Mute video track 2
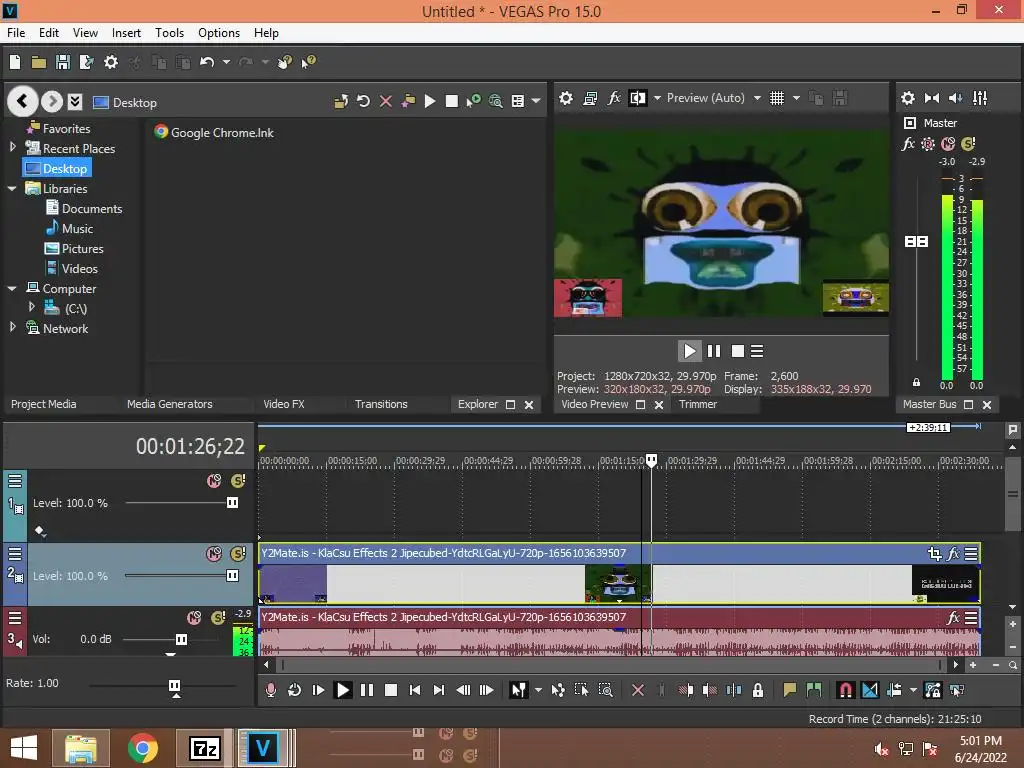 [214, 554]
